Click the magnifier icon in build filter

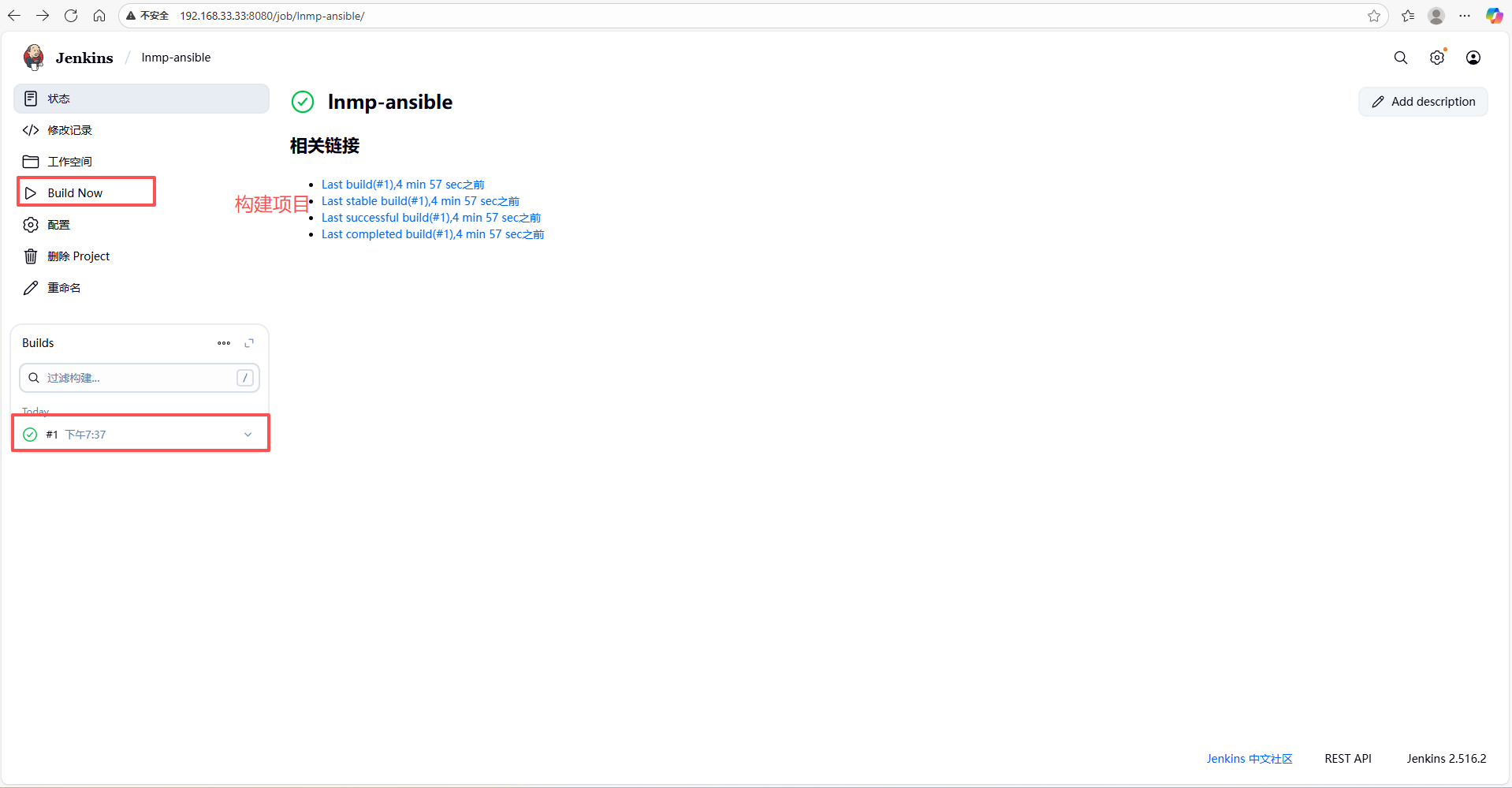(x=34, y=378)
